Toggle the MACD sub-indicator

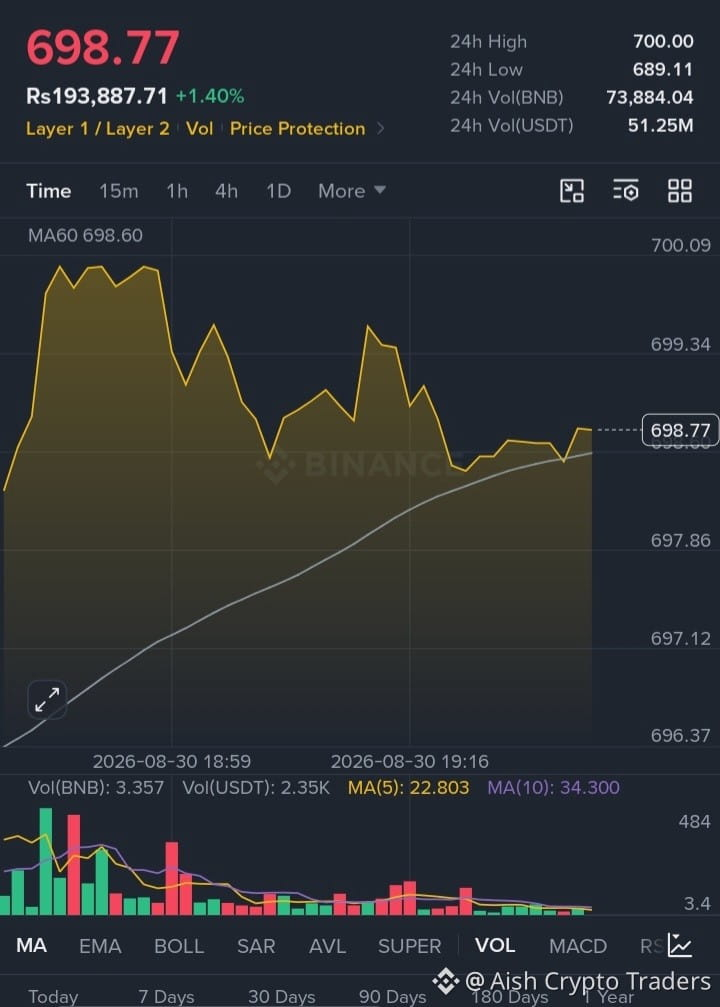pyautogui.click(x=577, y=945)
